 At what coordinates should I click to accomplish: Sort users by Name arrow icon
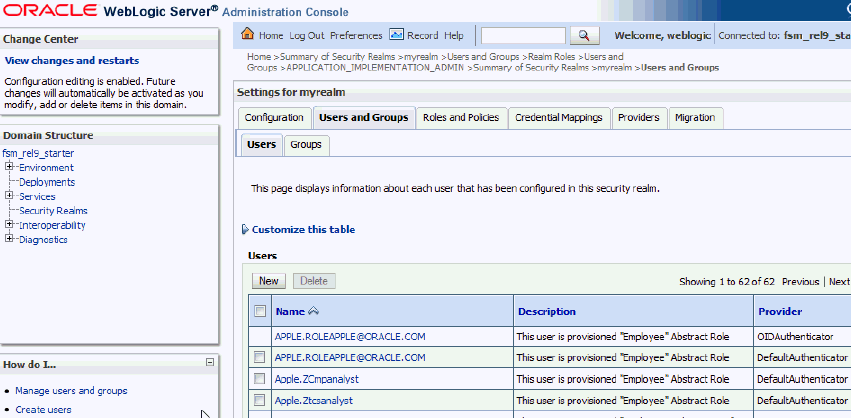coord(313,312)
